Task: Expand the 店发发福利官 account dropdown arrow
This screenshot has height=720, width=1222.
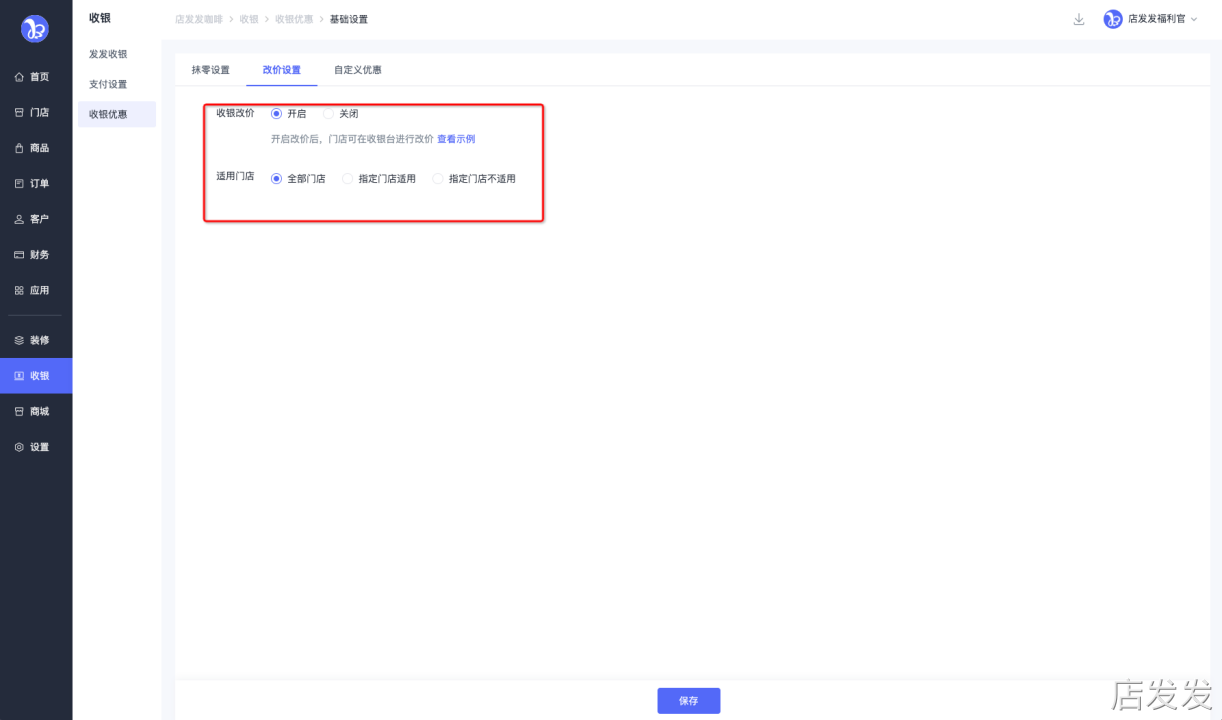Action: click(1194, 19)
